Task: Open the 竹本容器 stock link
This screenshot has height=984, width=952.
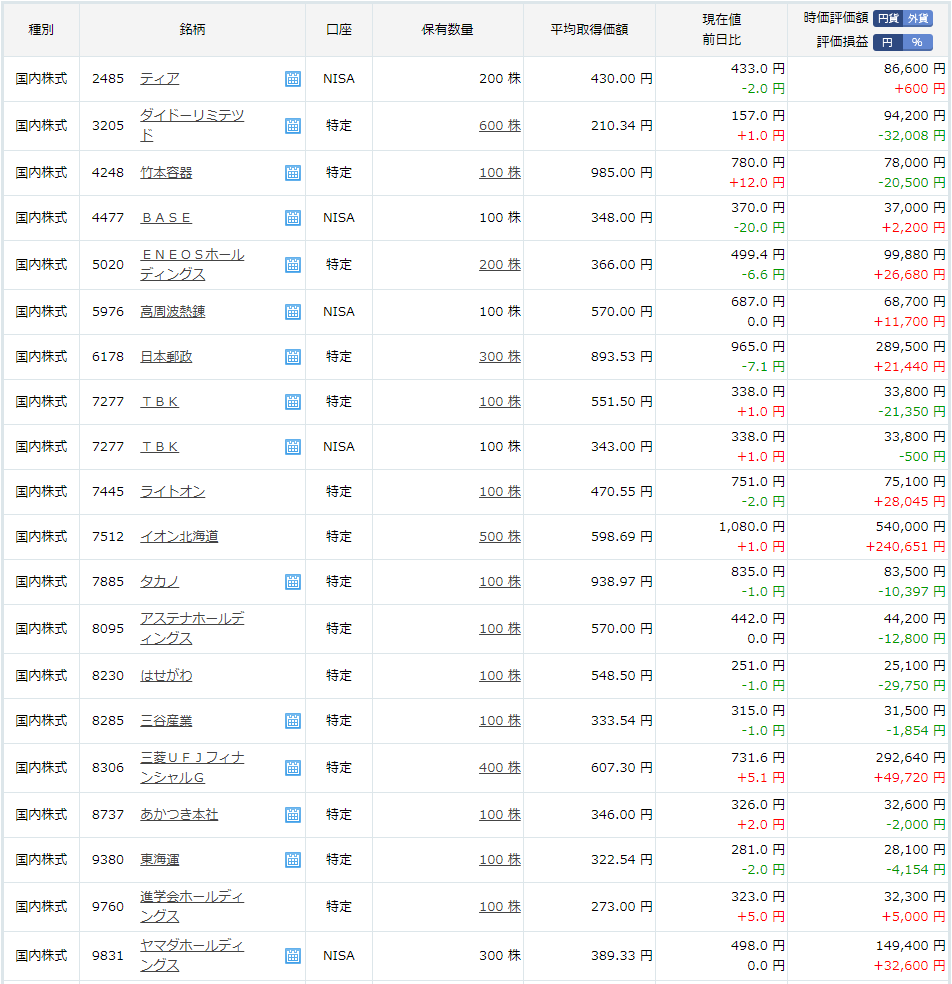Action: pyautogui.click(x=166, y=173)
